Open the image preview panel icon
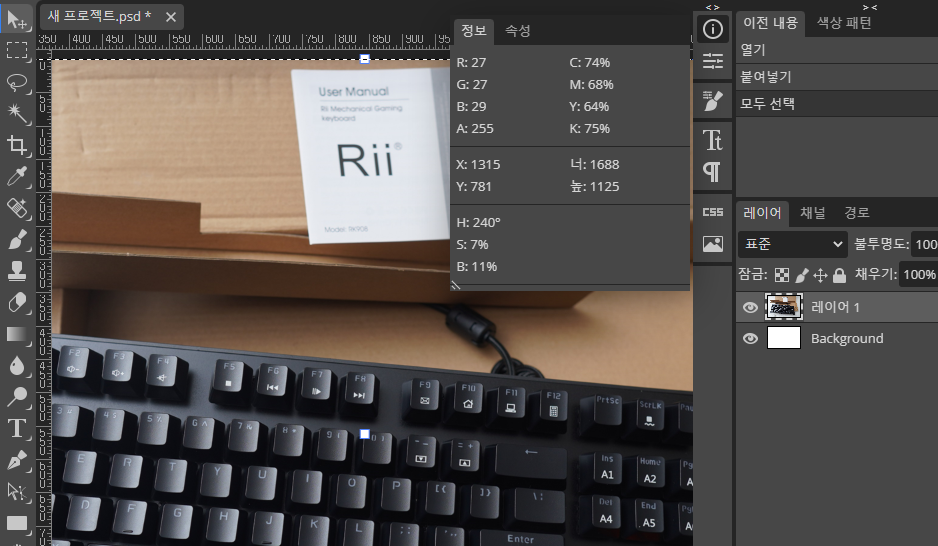 (712, 244)
